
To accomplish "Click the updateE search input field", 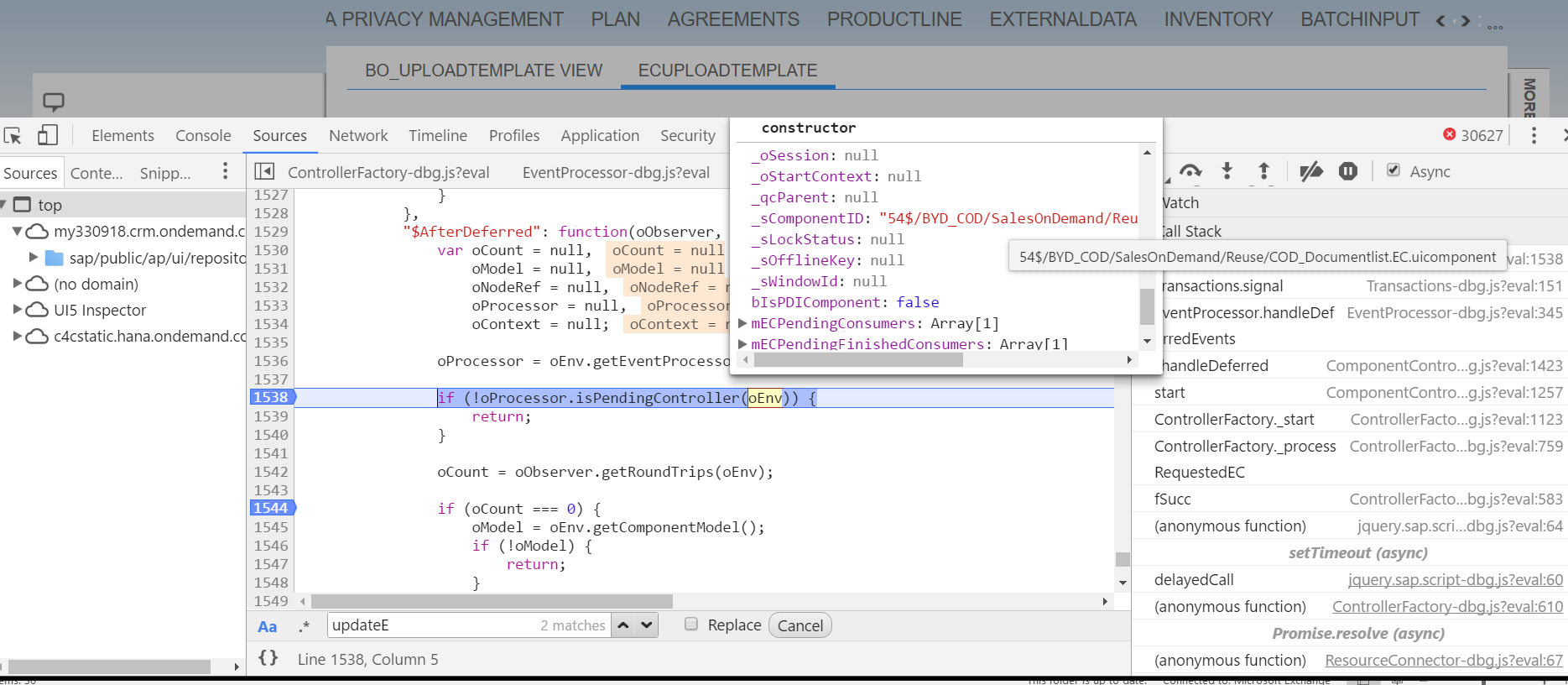I will pos(469,625).
